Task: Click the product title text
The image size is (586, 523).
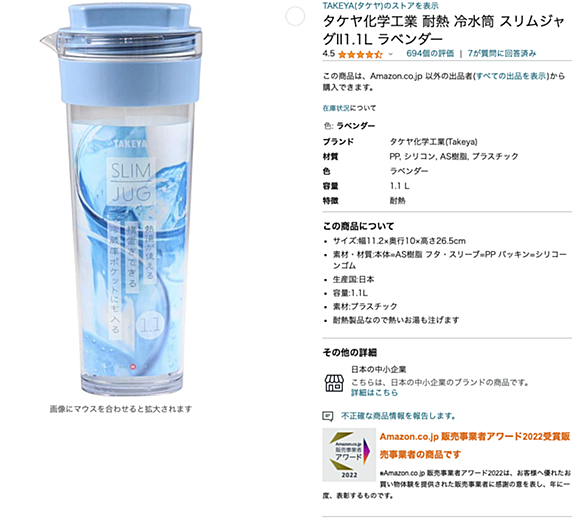Action: [444, 30]
